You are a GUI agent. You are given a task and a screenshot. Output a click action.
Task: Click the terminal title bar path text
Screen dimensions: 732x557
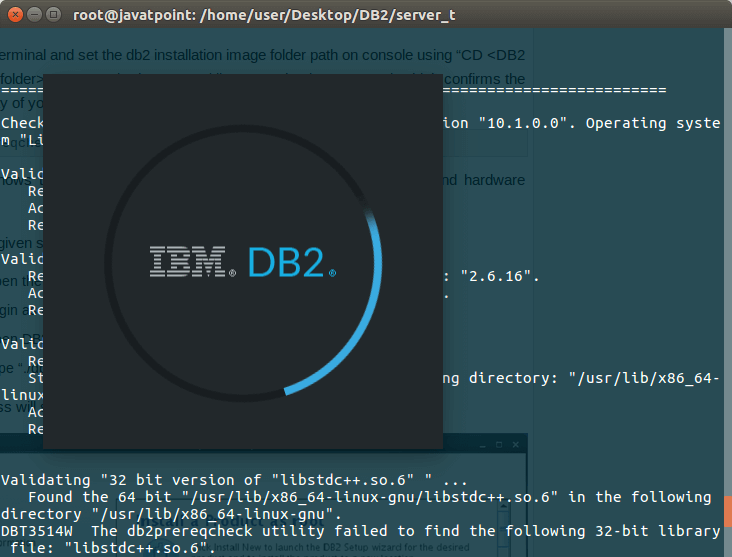(x=264, y=15)
